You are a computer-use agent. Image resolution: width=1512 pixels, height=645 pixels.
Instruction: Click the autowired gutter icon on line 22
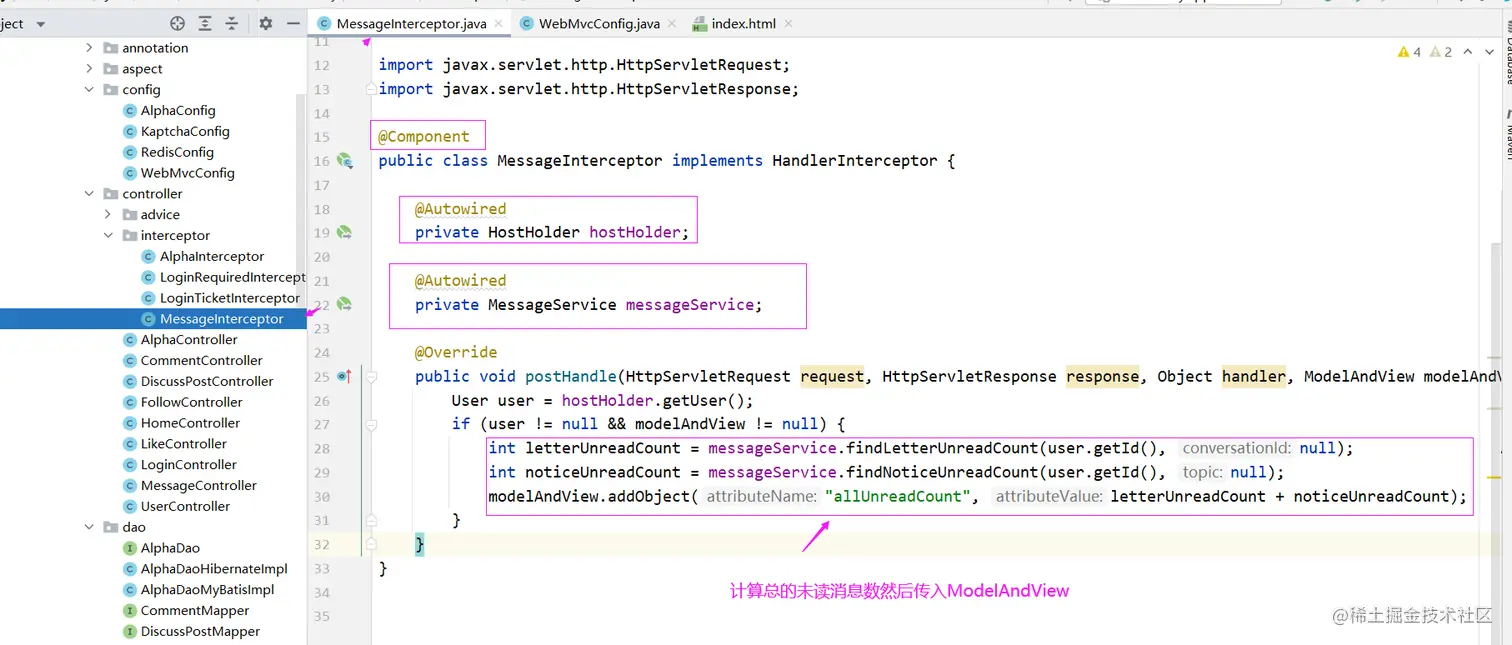(344, 304)
